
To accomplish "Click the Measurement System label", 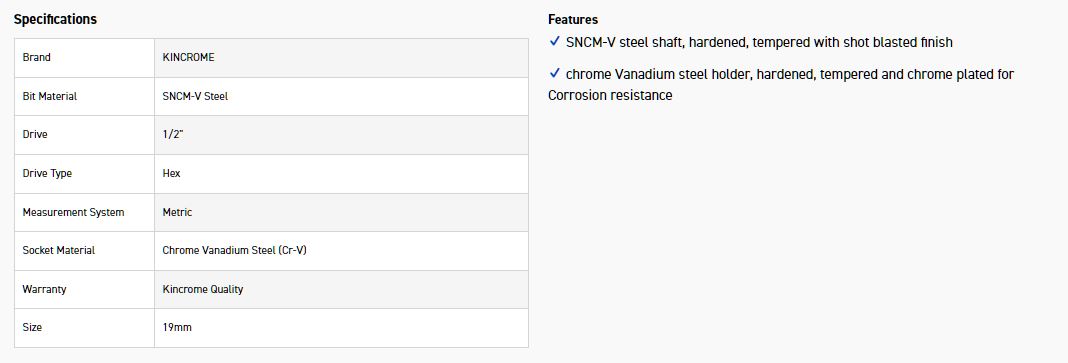I will [74, 212].
